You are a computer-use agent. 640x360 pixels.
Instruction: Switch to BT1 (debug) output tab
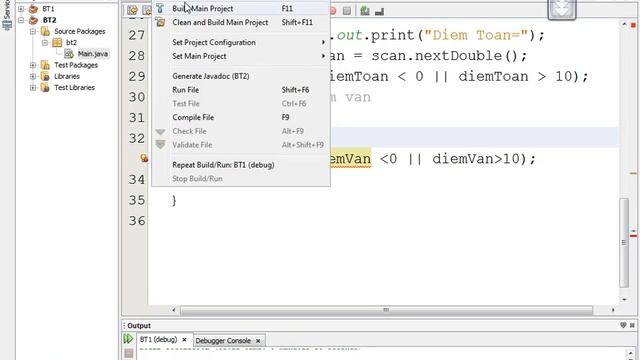click(x=158, y=340)
